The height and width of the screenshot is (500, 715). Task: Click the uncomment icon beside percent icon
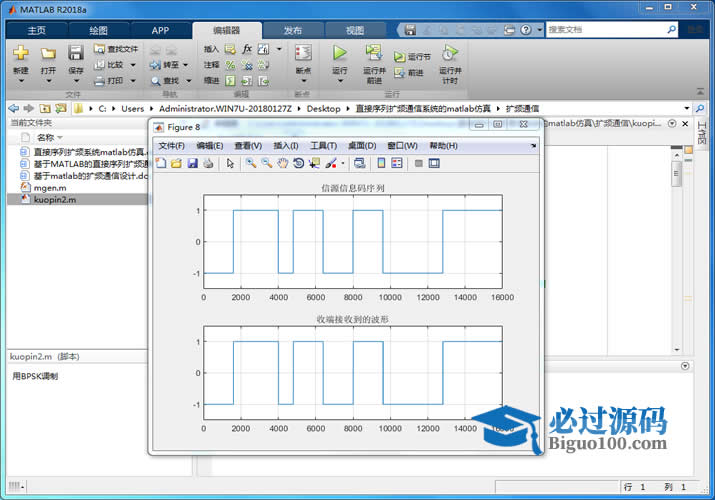pyautogui.click(x=247, y=65)
